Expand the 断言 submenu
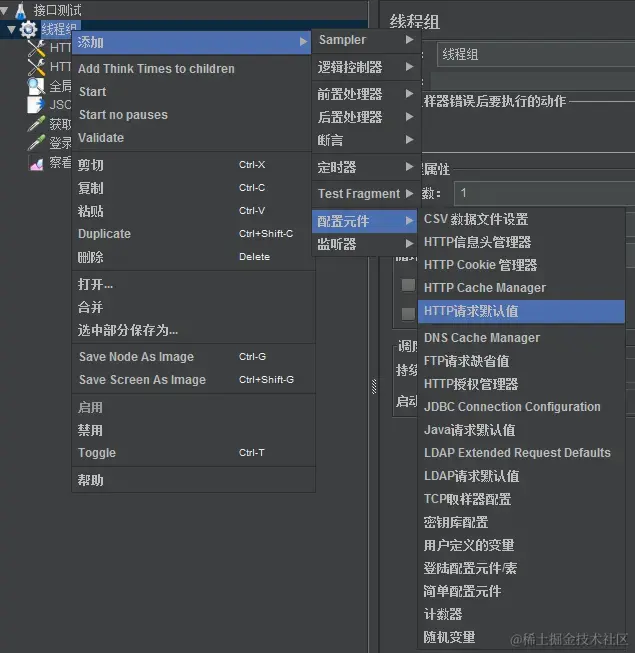 [364, 140]
